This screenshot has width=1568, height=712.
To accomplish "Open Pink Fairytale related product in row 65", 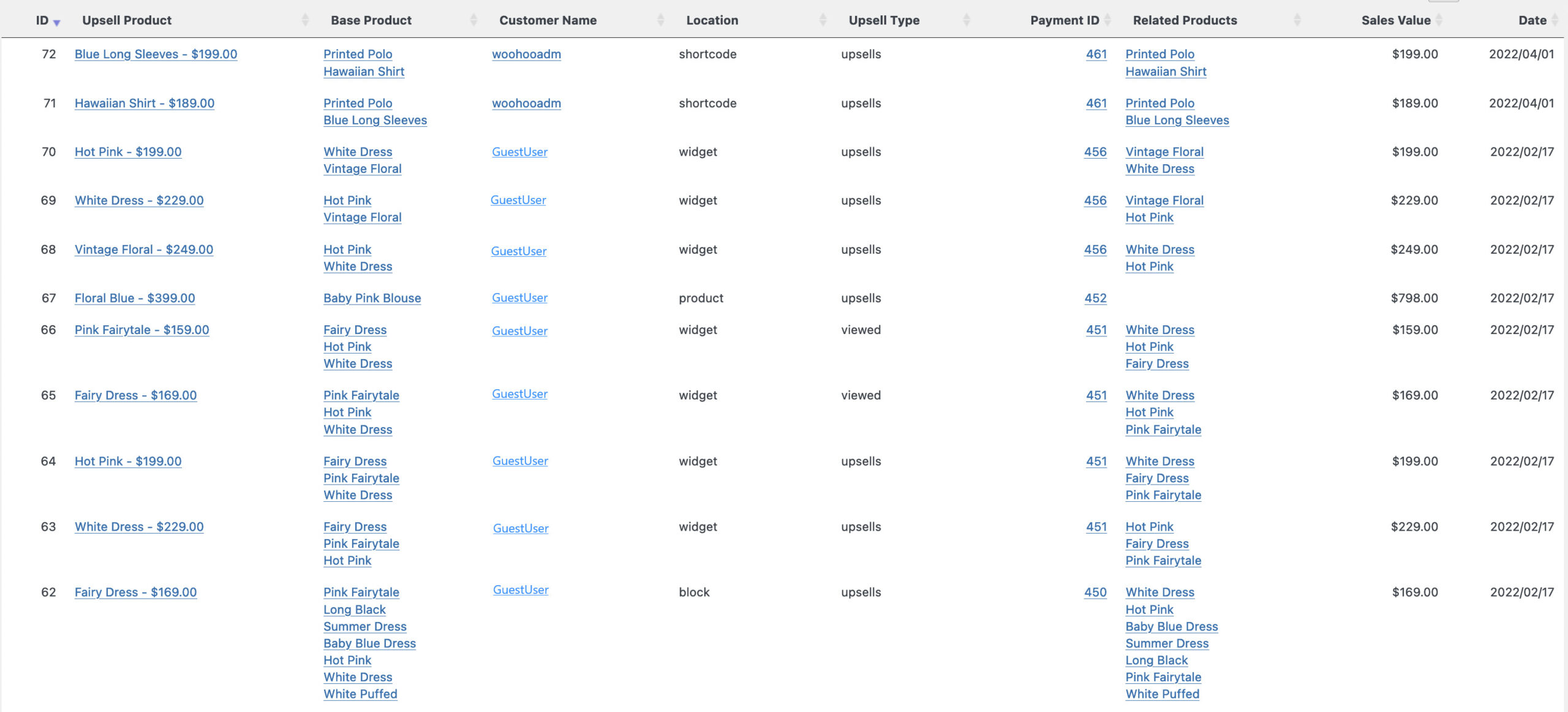I will pos(1163,430).
